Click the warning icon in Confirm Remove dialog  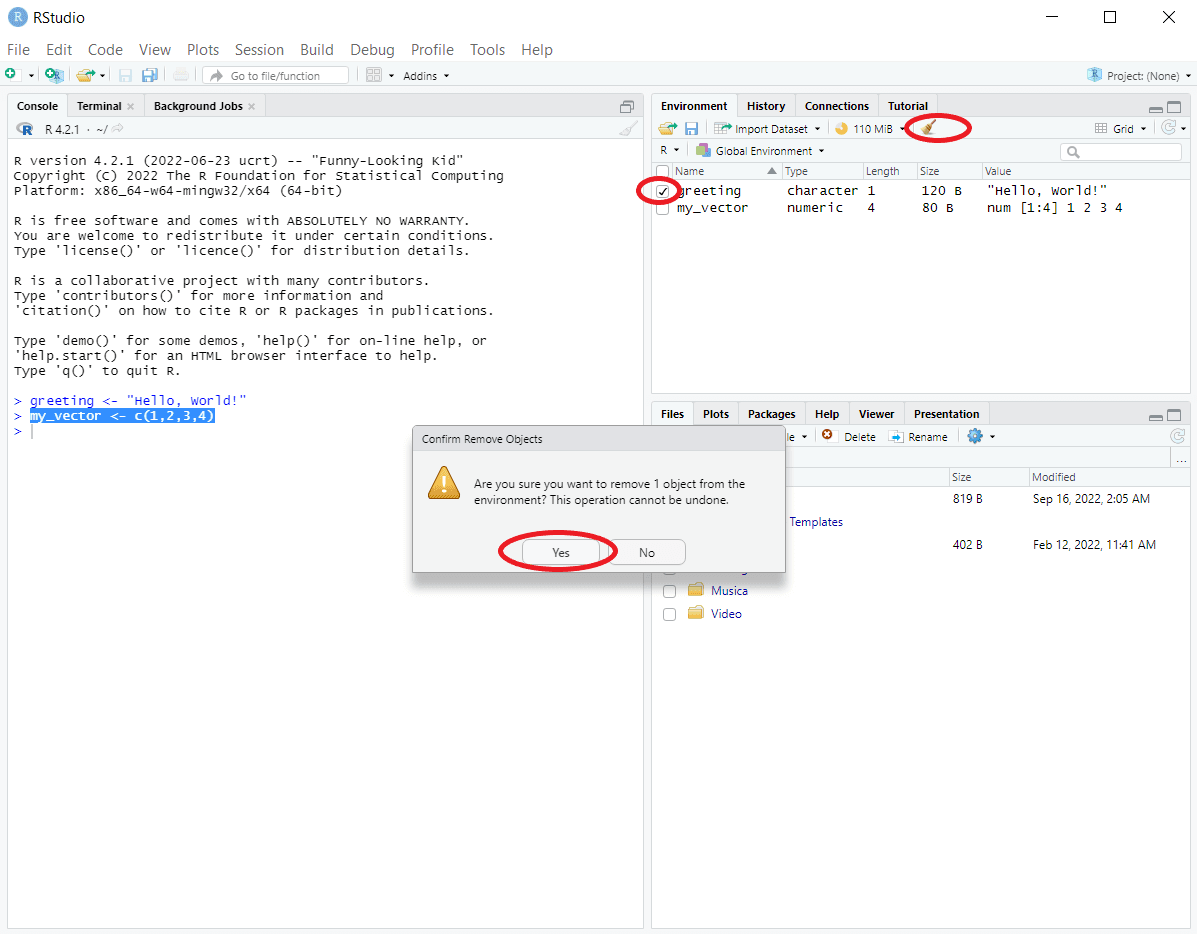pos(444,483)
